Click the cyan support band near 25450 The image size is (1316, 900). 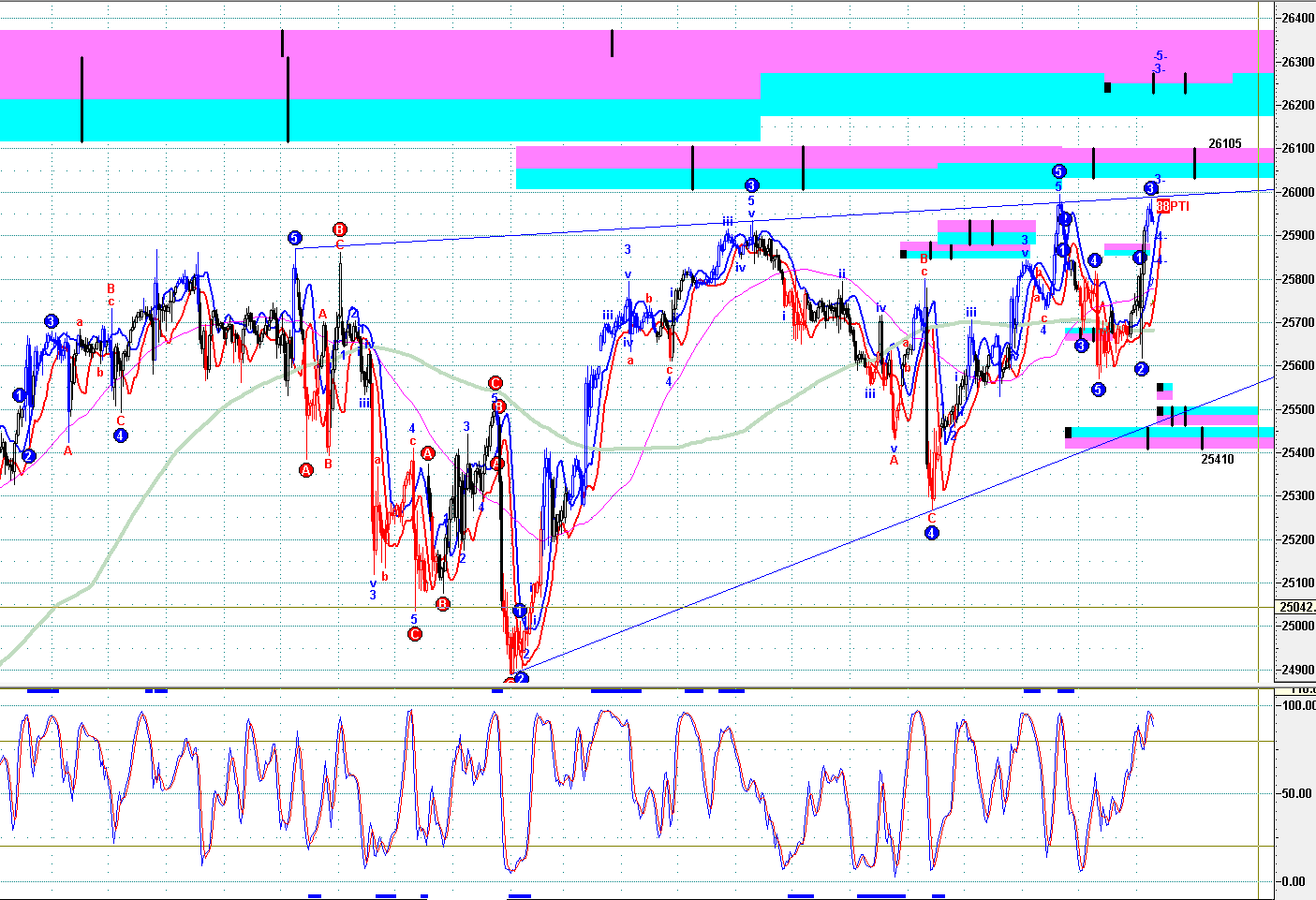click(1171, 432)
